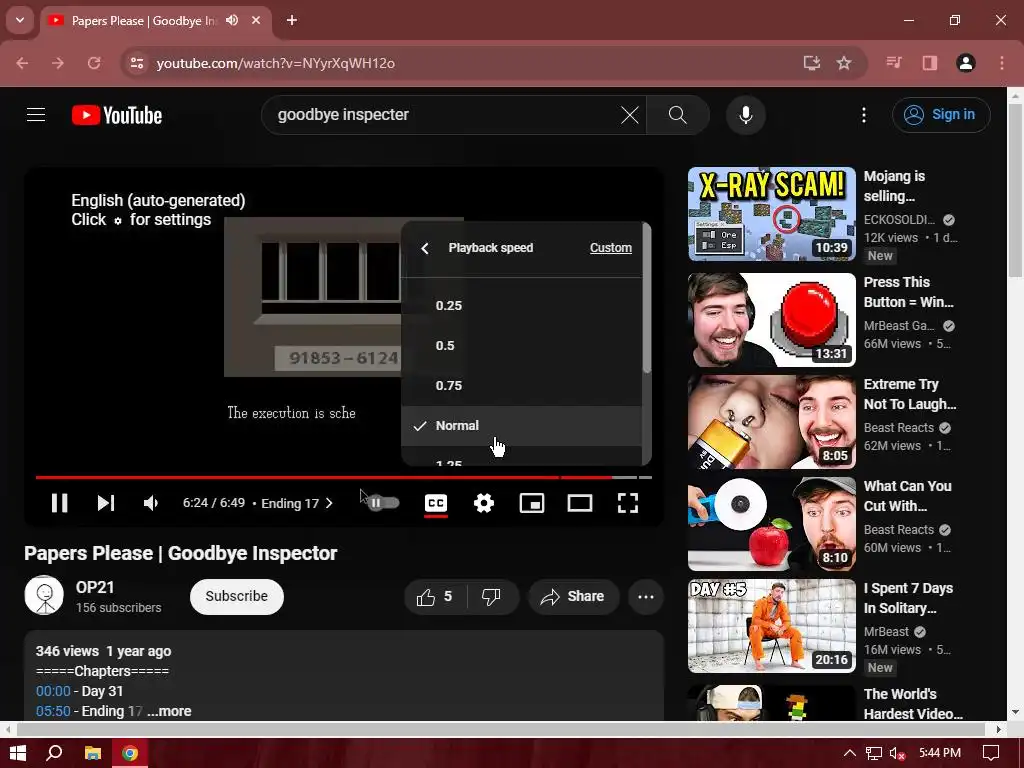The height and width of the screenshot is (768, 1024).
Task: Open media controls in Chrome toolbar
Action: point(894,63)
